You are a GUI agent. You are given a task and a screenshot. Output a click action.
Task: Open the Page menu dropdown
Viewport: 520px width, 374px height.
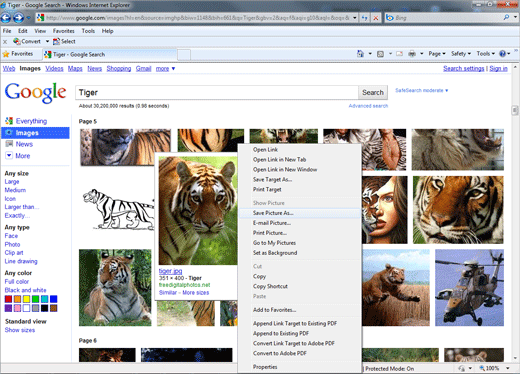click(x=437, y=54)
